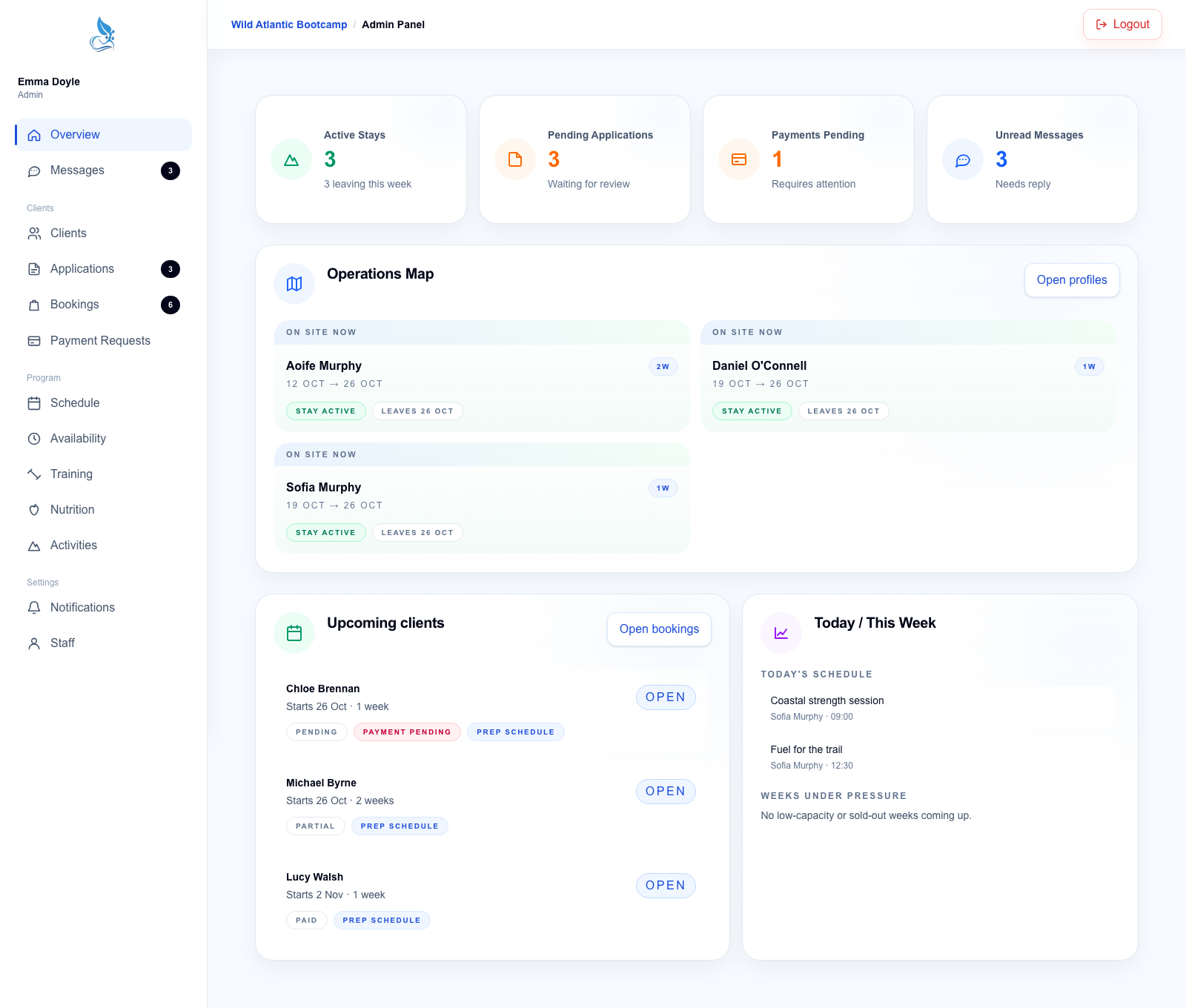Click Aoife Murphy's 2W duration badge

(x=663, y=367)
